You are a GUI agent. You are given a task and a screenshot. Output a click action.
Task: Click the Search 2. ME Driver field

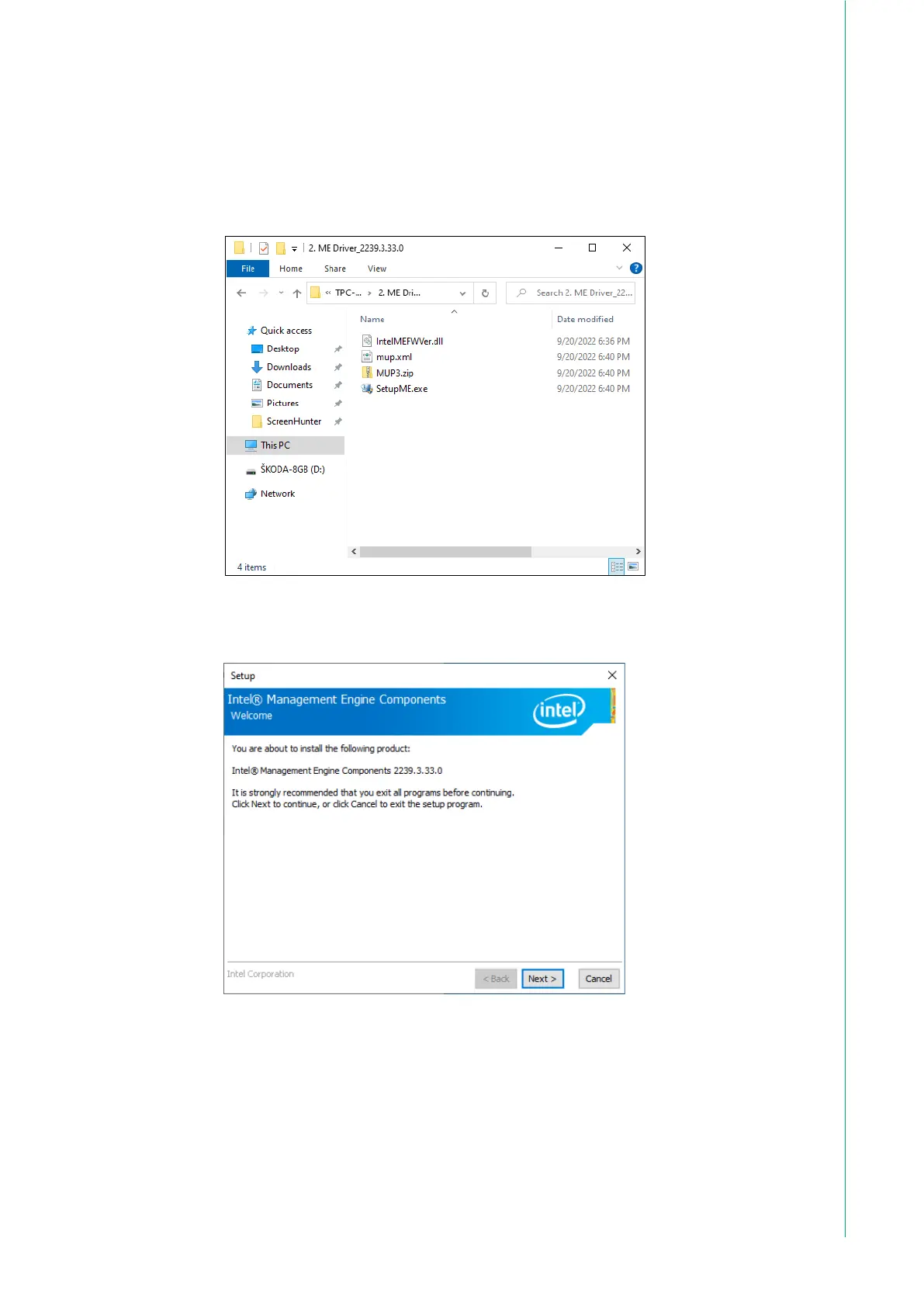pyautogui.click(x=571, y=293)
